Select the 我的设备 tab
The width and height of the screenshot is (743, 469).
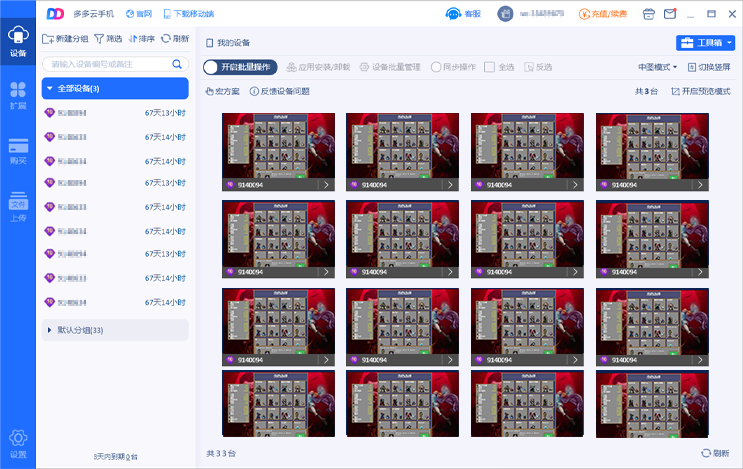pyautogui.click(x=228, y=43)
